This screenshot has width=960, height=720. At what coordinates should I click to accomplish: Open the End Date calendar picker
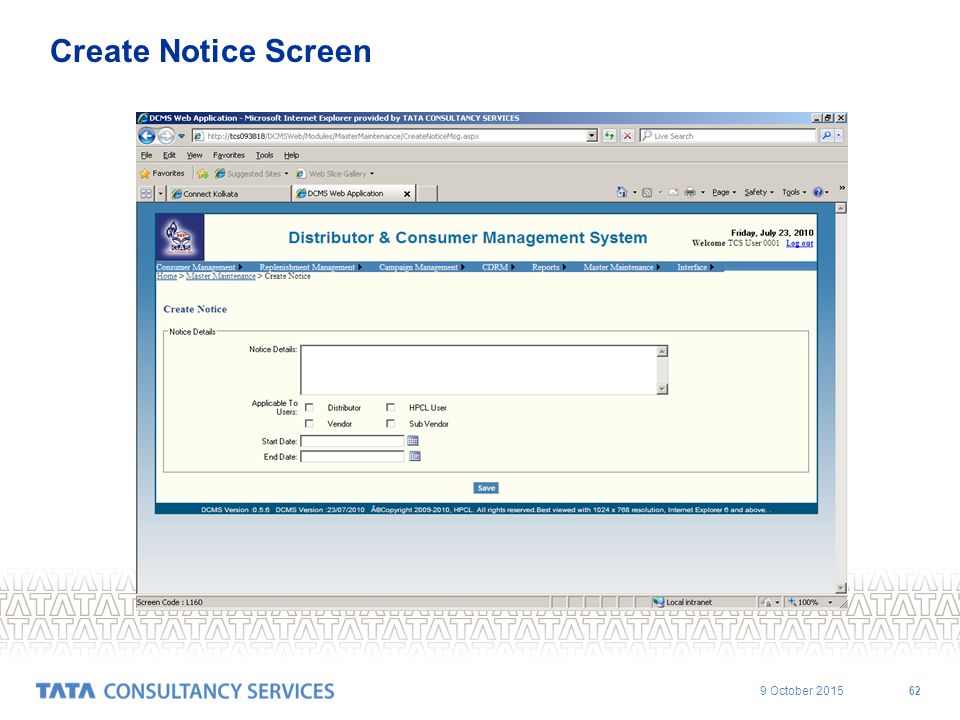[414, 456]
